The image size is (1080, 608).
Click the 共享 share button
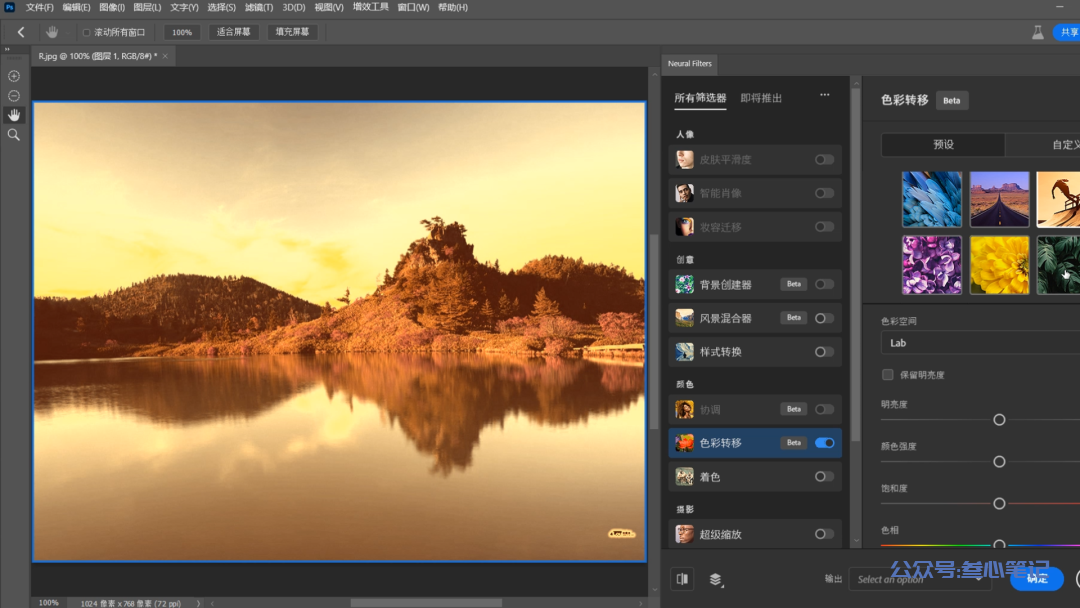point(1068,32)
